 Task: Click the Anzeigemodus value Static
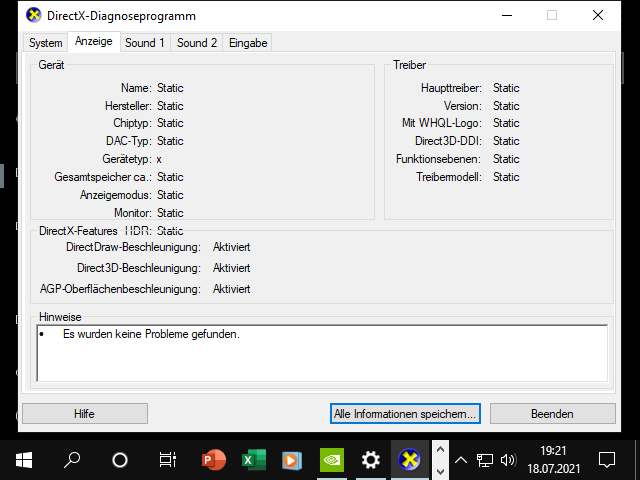(170, 195)
